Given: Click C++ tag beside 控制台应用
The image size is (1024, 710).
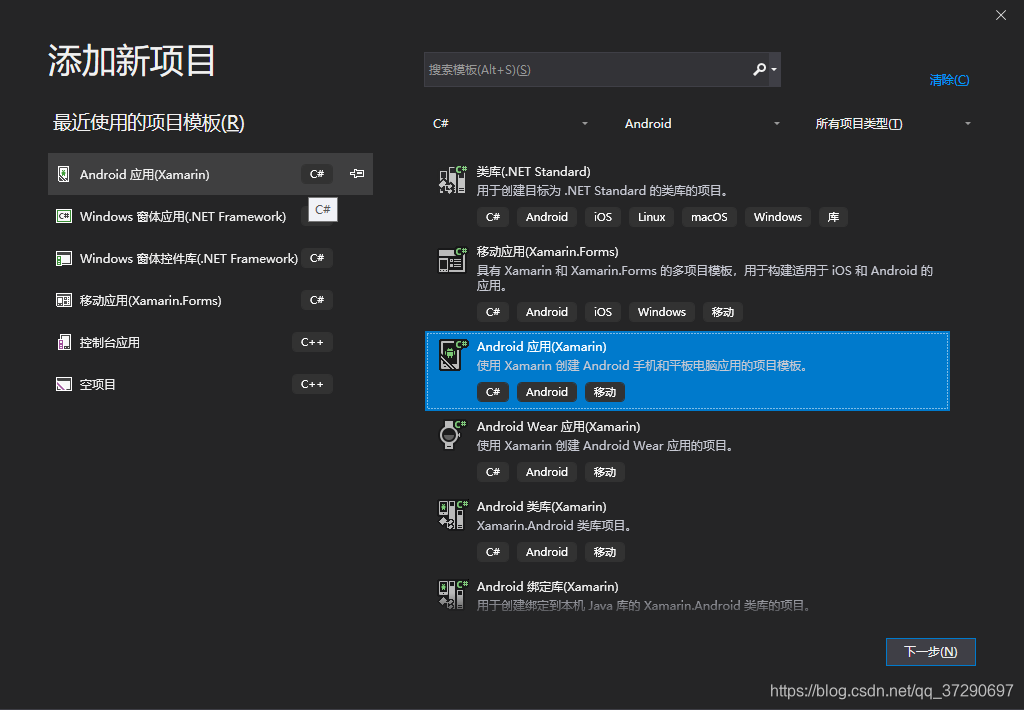Looking at the screenshot, I should 312,342.
